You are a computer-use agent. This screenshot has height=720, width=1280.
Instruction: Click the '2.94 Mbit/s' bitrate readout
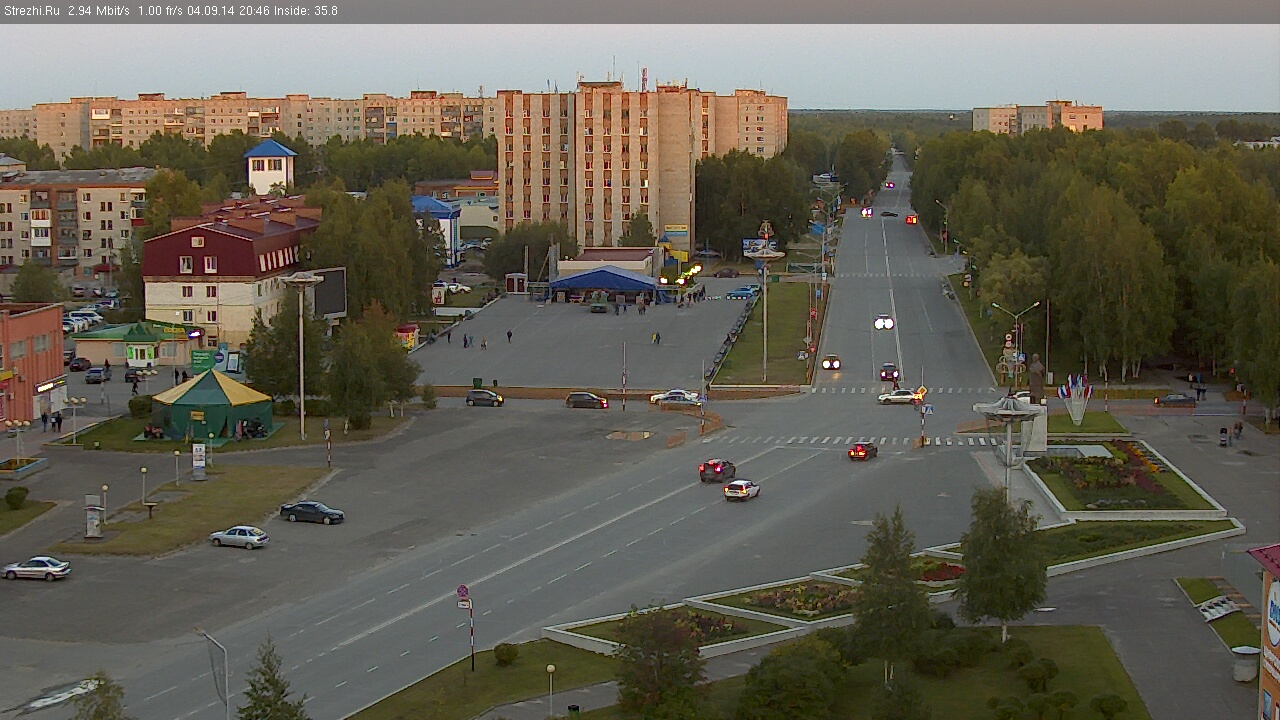click(99, 11)
